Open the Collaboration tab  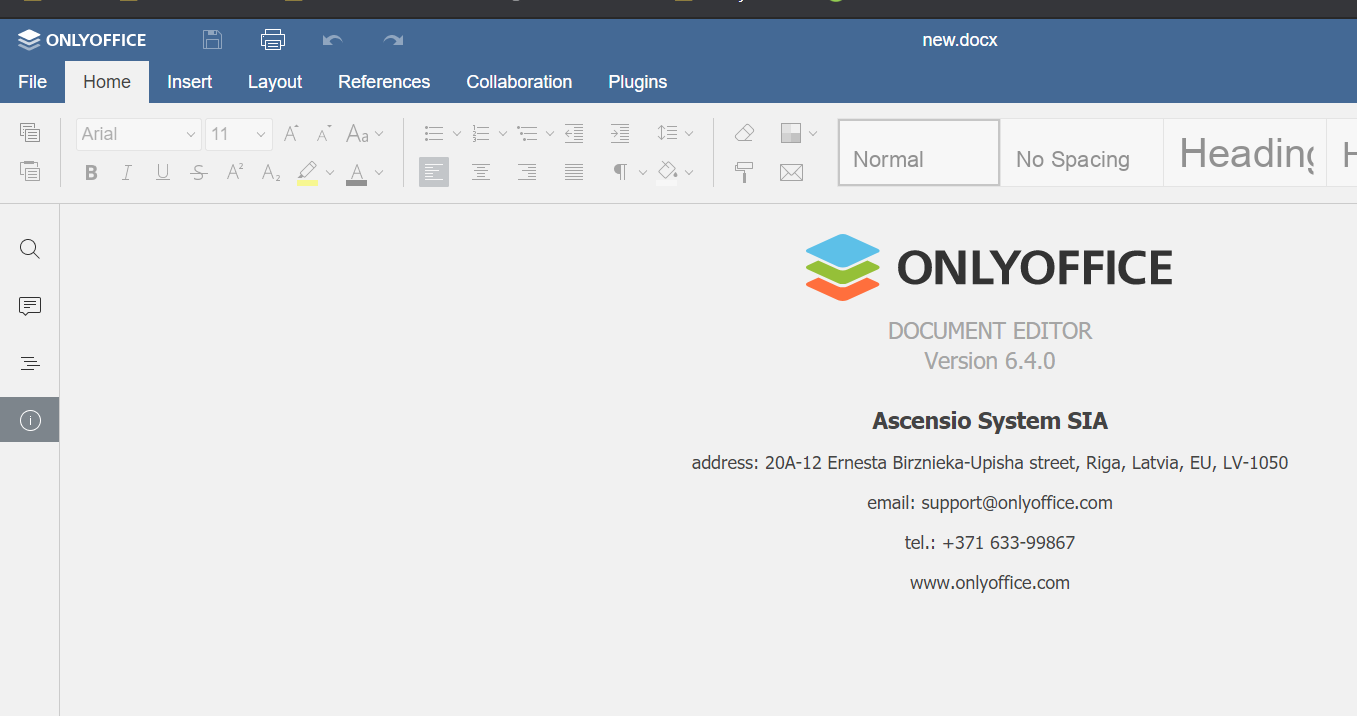(519, 81)
